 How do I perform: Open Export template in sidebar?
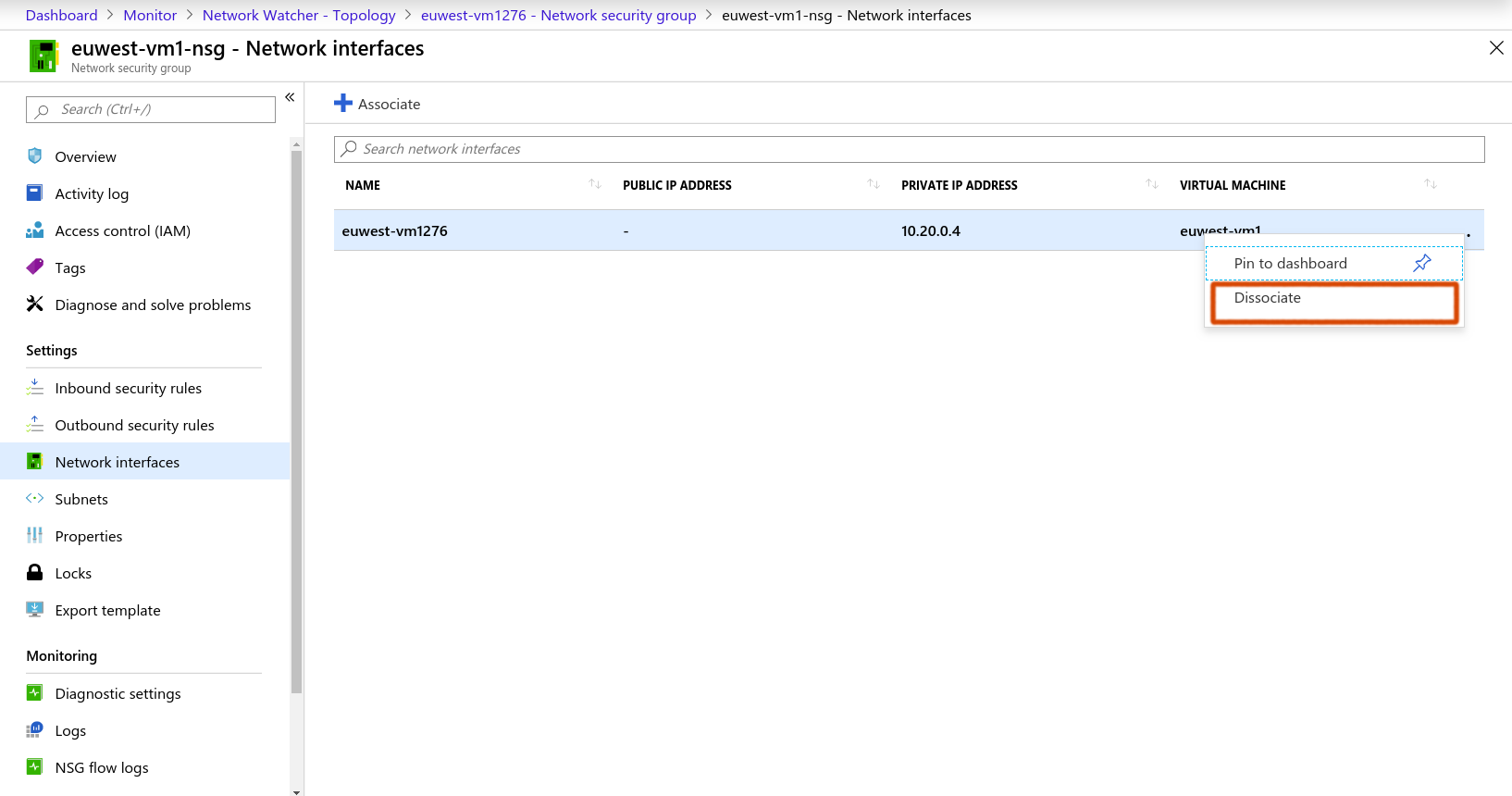coord(107,610)
